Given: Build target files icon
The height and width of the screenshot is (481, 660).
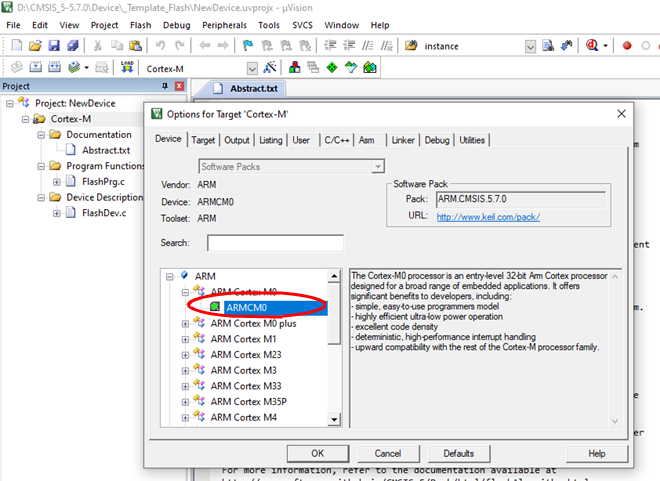Looking at the screenshot, I should [x=35, y=67].
